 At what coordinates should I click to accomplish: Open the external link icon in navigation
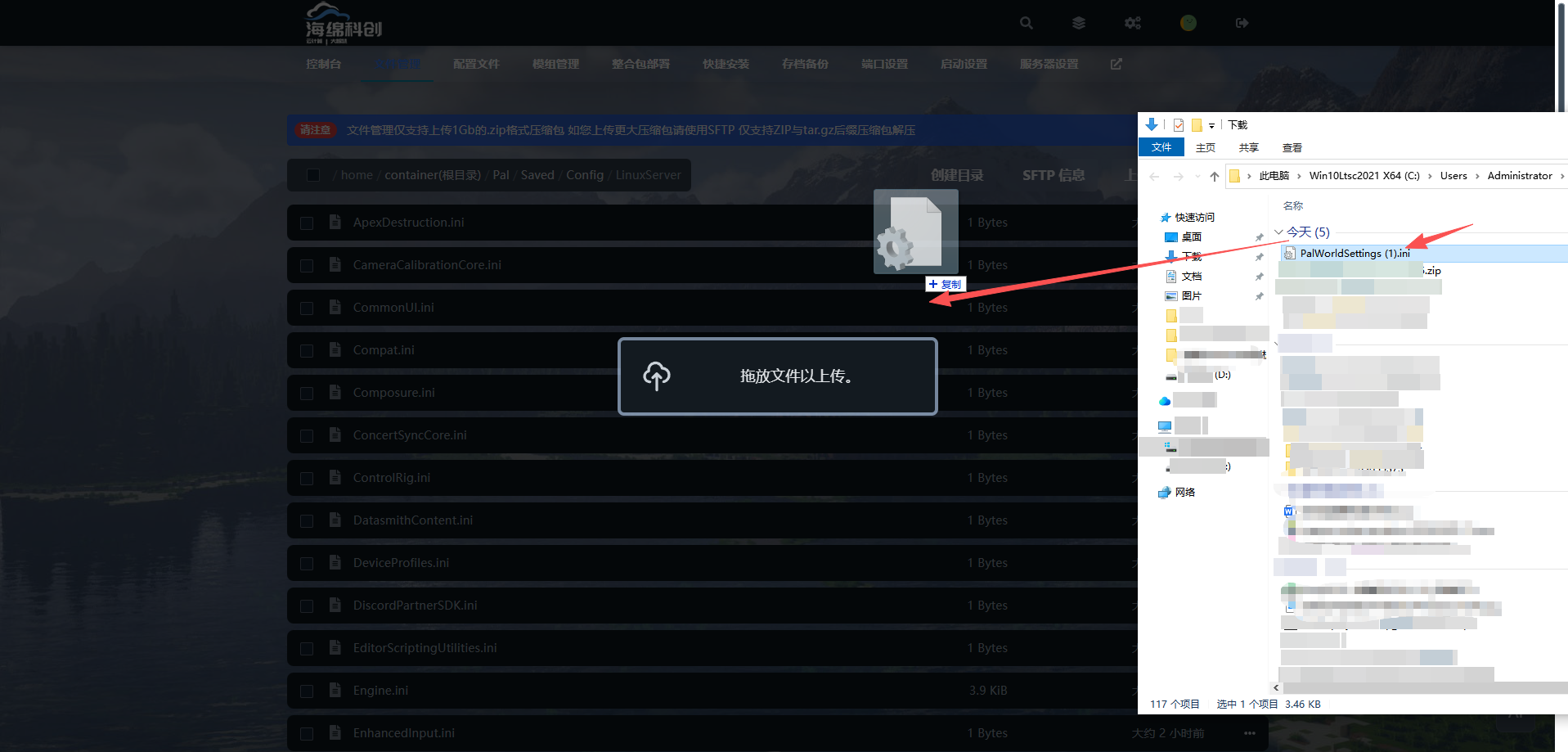click(1116, 64)
